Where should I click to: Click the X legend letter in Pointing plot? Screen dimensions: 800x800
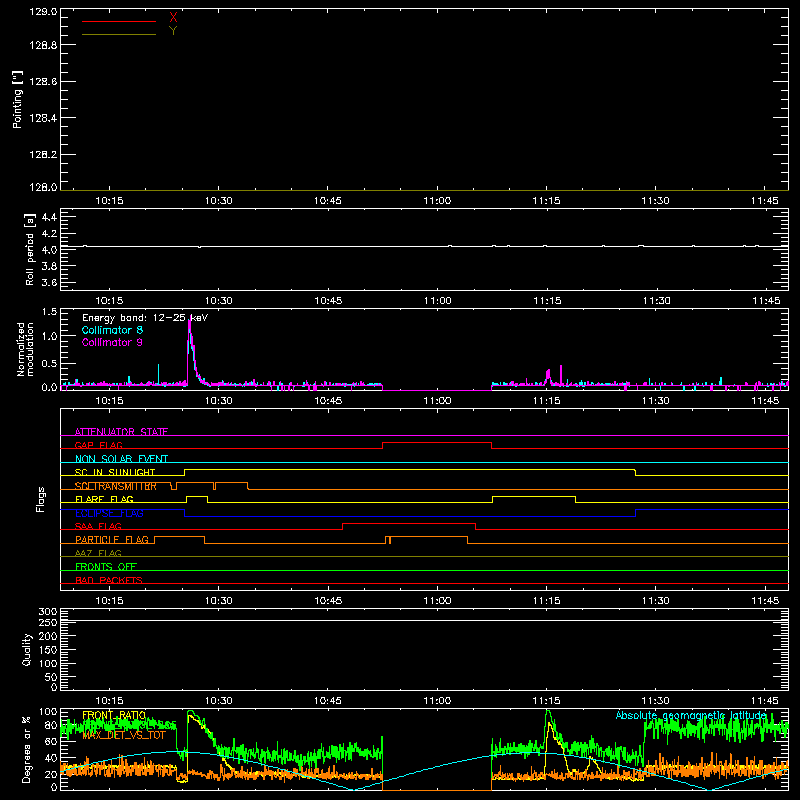pos(173,18)
